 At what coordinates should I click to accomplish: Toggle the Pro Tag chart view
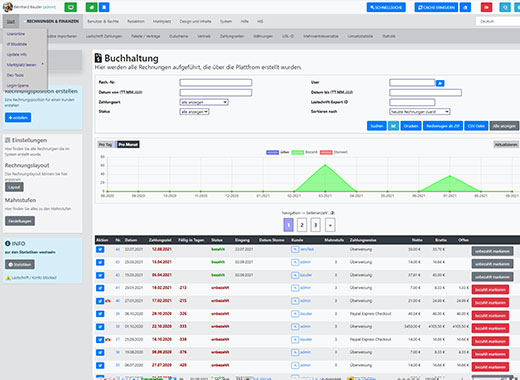pos(105,144)
